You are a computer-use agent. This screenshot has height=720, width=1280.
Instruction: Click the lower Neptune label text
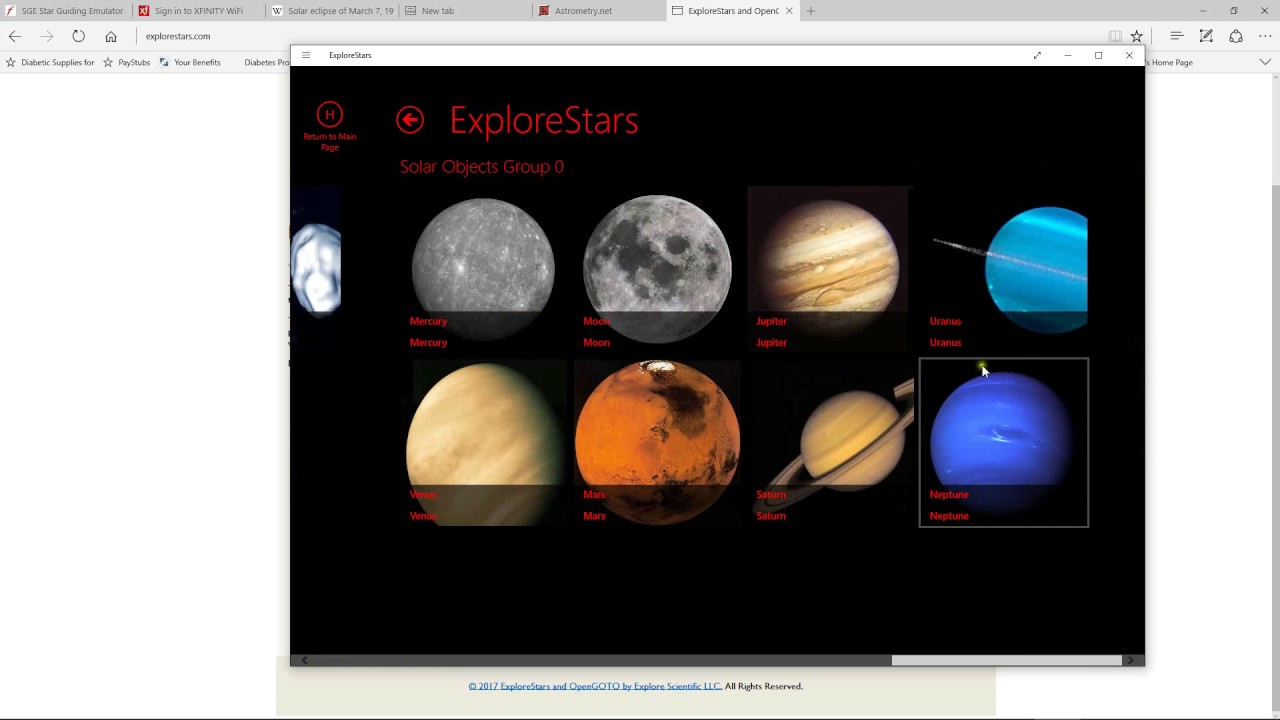[x=949, y=516]
